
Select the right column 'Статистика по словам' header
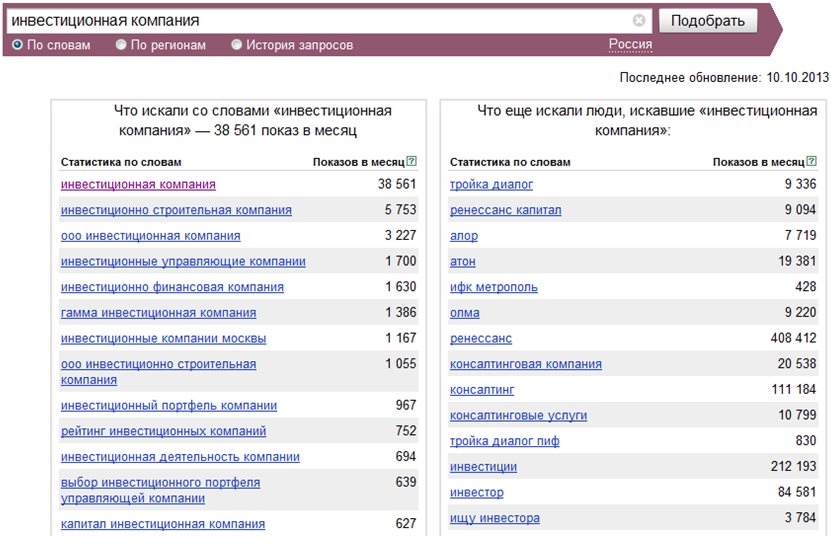(x=510, y=162)
